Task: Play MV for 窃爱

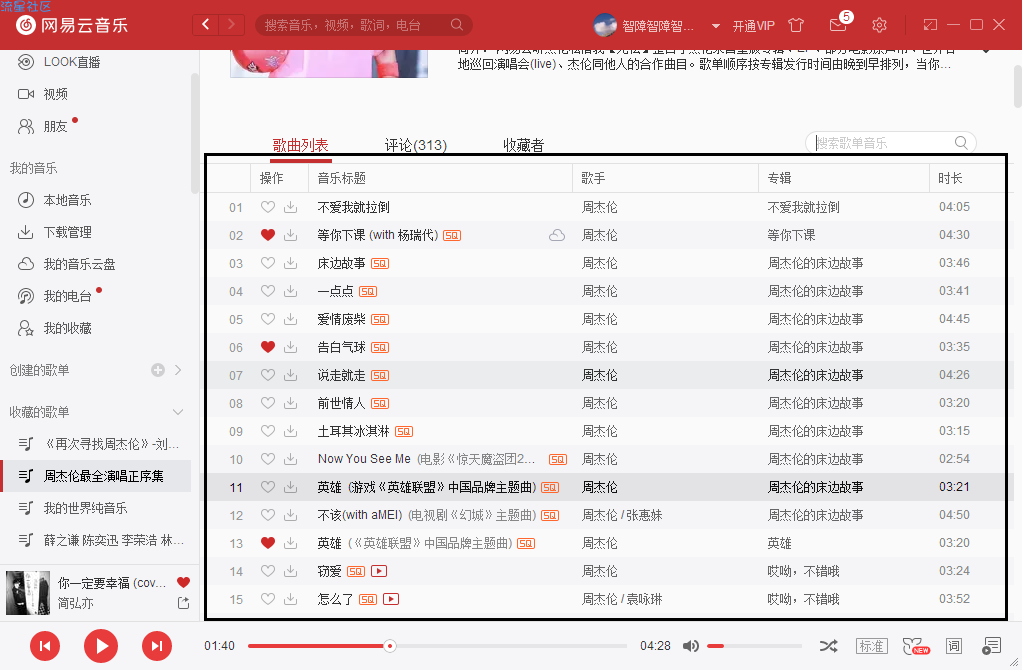Action: pos(379,572)
